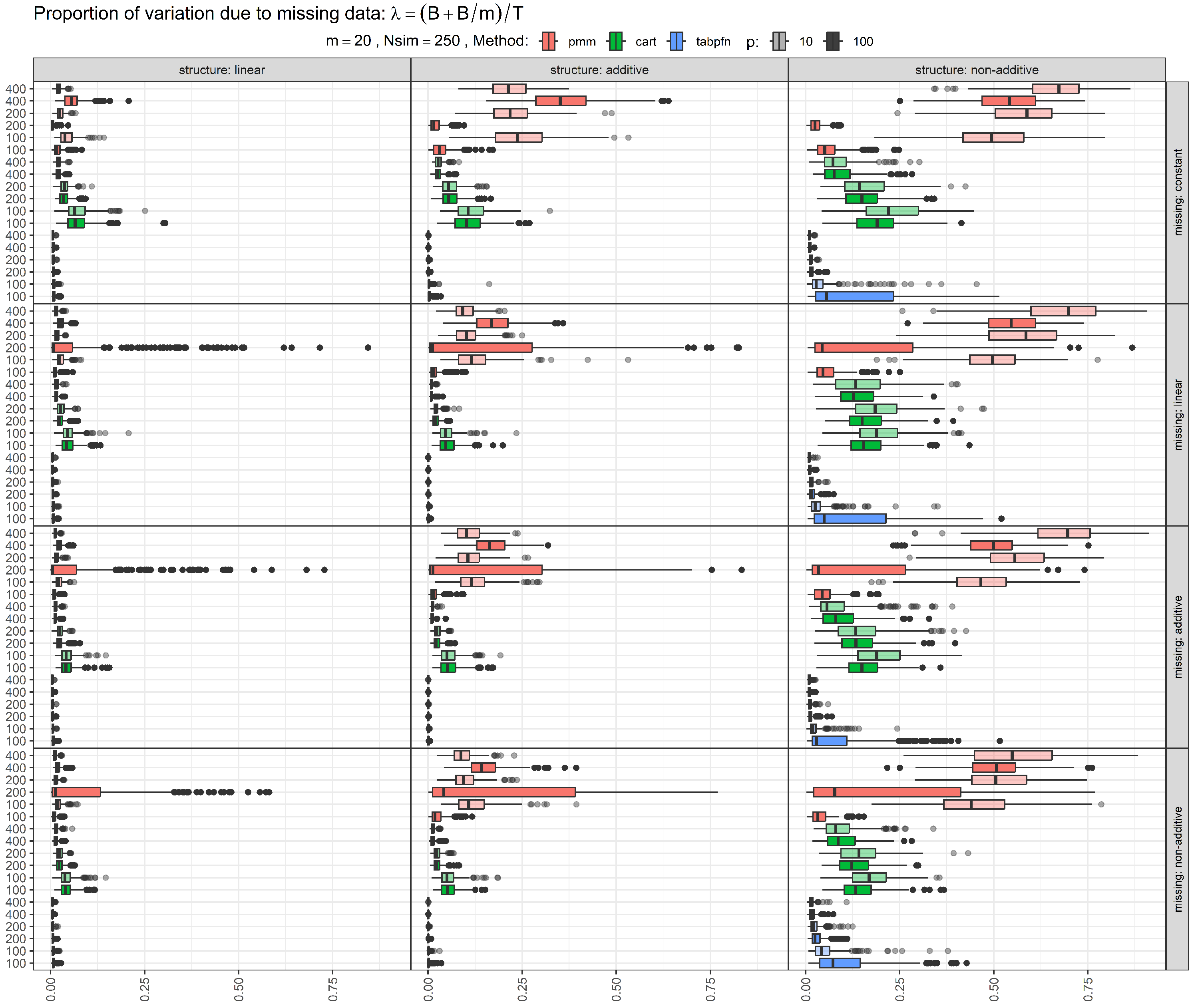
Task: Click the 'm = 20, Nsim = 250' subtitle text
Action: point(392,41)
